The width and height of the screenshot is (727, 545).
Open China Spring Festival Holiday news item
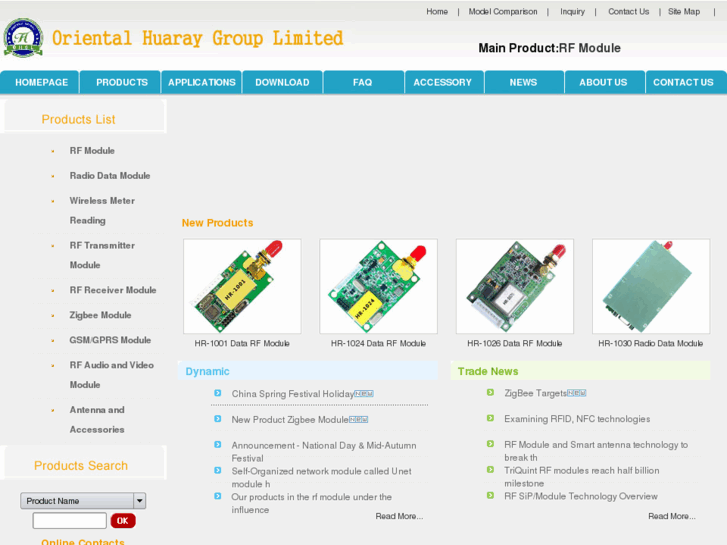(293, 394)
